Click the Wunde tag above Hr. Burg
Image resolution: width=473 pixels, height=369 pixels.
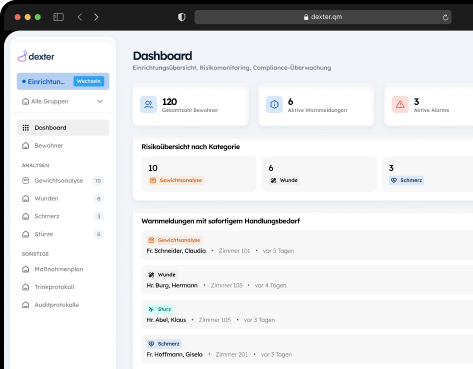[162, 275]
